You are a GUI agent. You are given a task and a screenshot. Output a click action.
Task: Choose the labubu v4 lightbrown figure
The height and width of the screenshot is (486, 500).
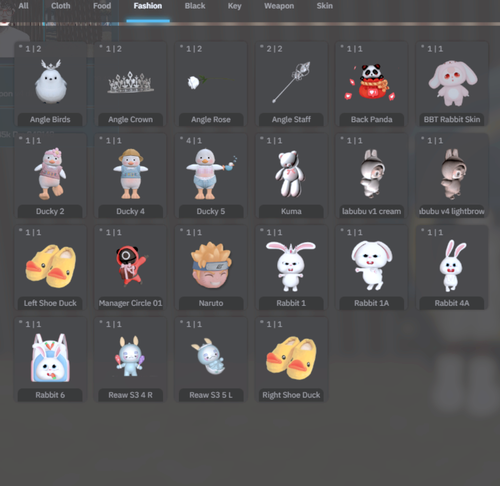click(x=453, y=174)
